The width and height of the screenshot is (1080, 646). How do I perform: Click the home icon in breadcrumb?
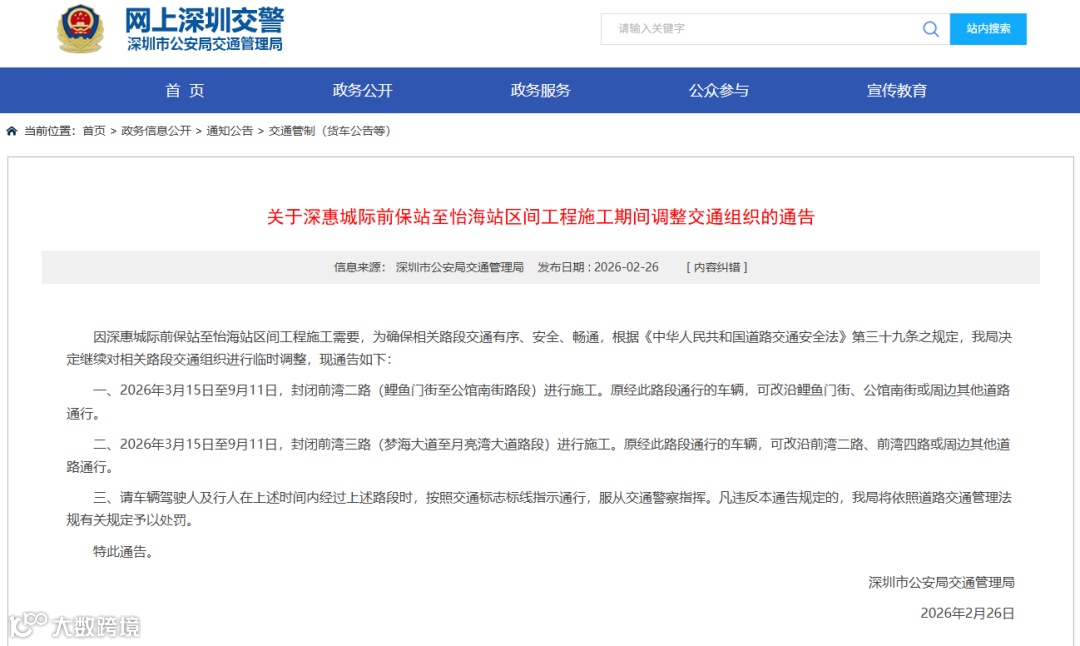point(12,131)
